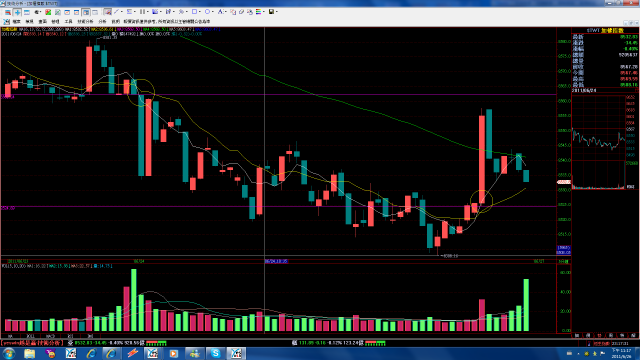Click the intraday mini chart in right panel
This screenshot has width=640, height=360.
click(598, 142)
